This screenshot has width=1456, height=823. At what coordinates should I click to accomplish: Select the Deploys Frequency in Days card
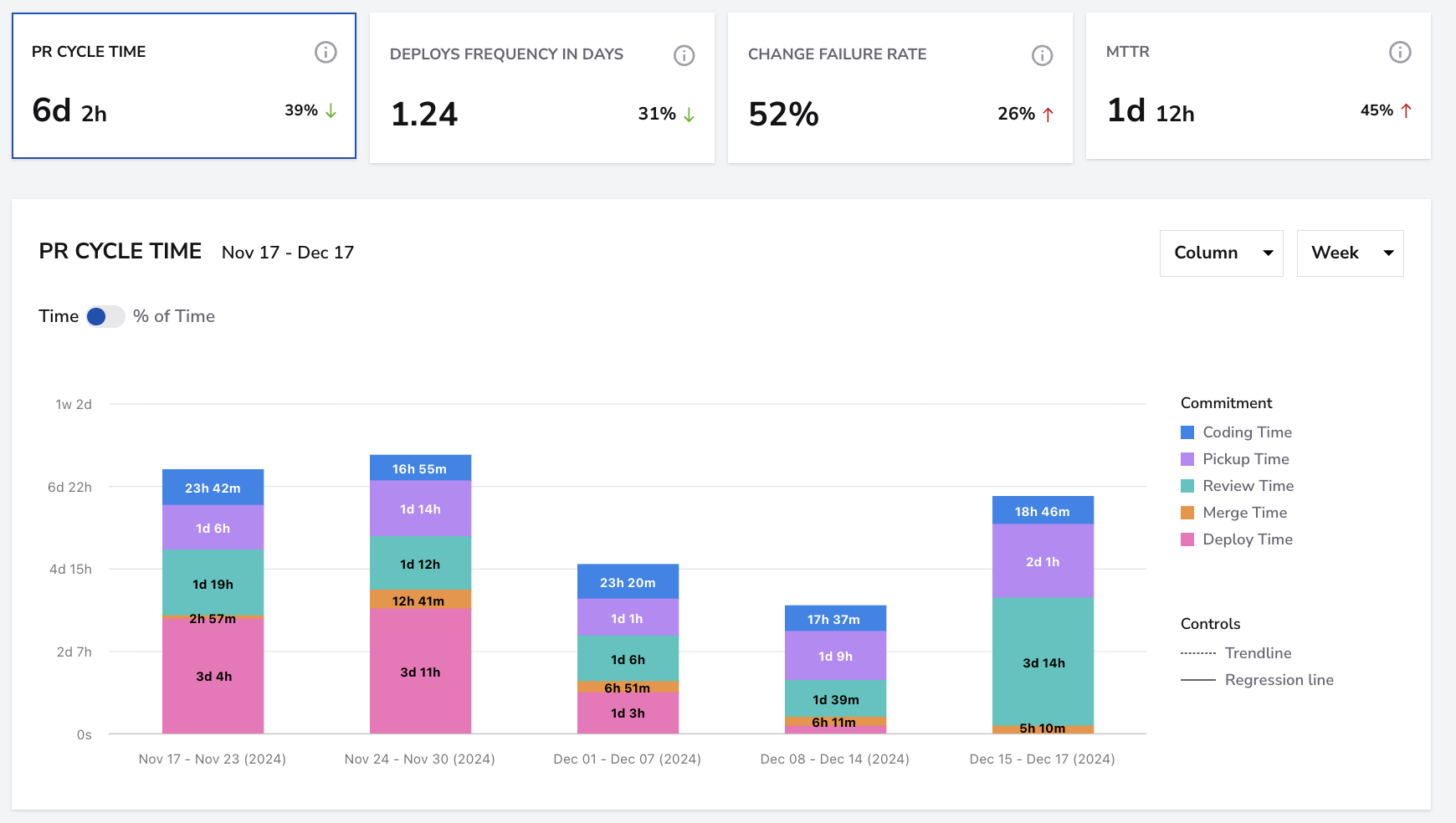[542, 88]
